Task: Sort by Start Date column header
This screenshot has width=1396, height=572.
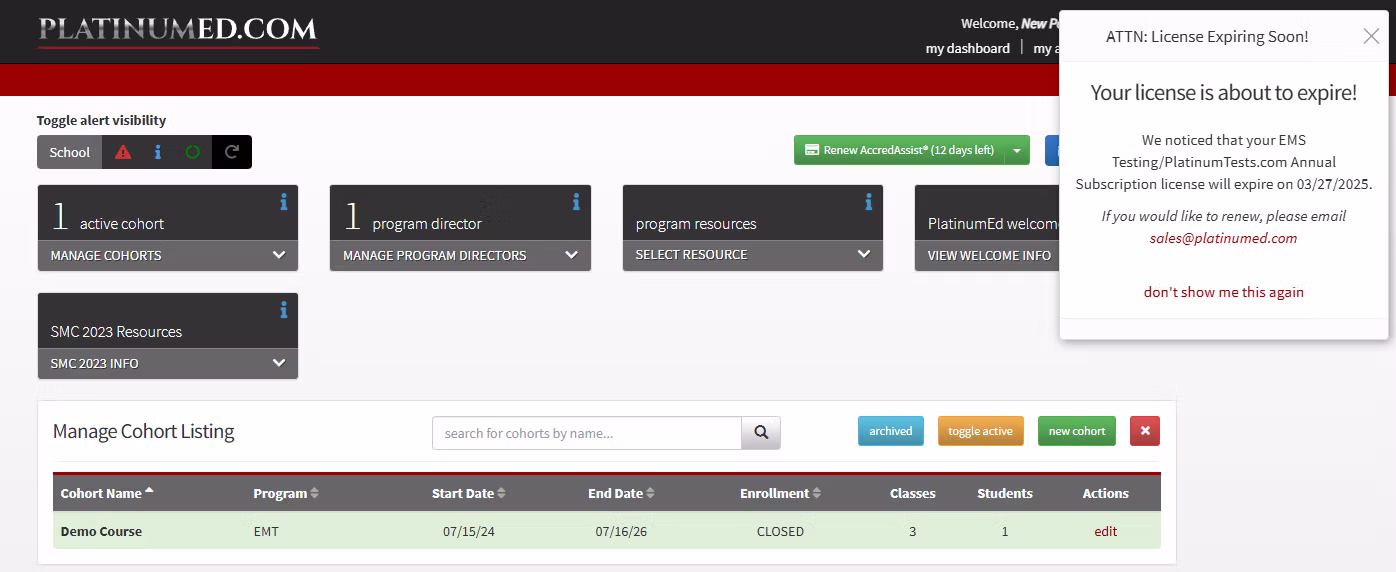Action: [469, 493]
